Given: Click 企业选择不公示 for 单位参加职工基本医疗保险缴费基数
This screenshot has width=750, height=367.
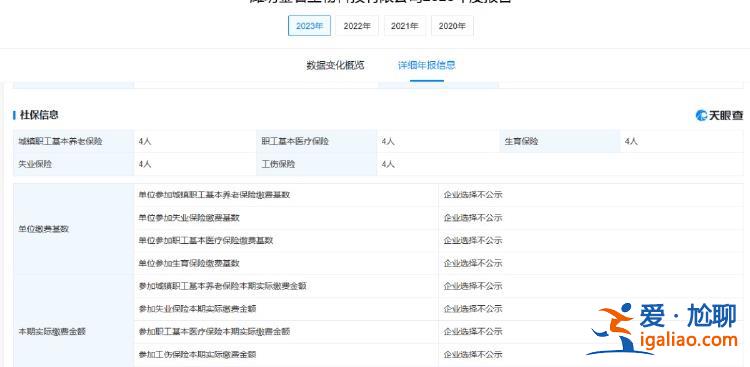Looking at the screenshot, I should tap(473, 240).
